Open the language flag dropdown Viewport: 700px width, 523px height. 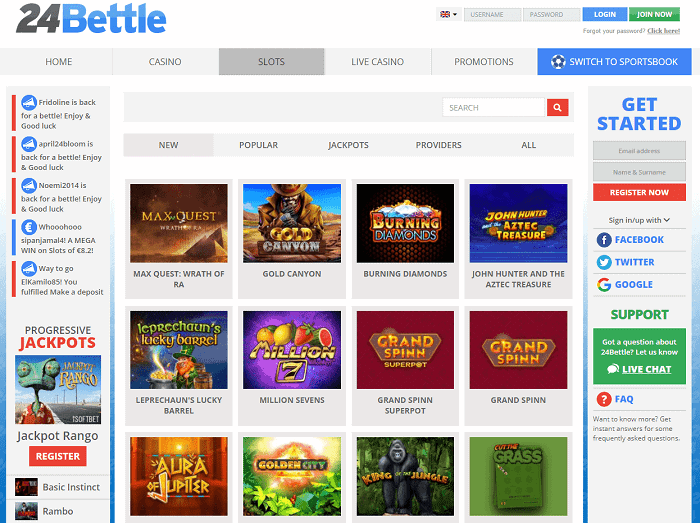[449, 14]
